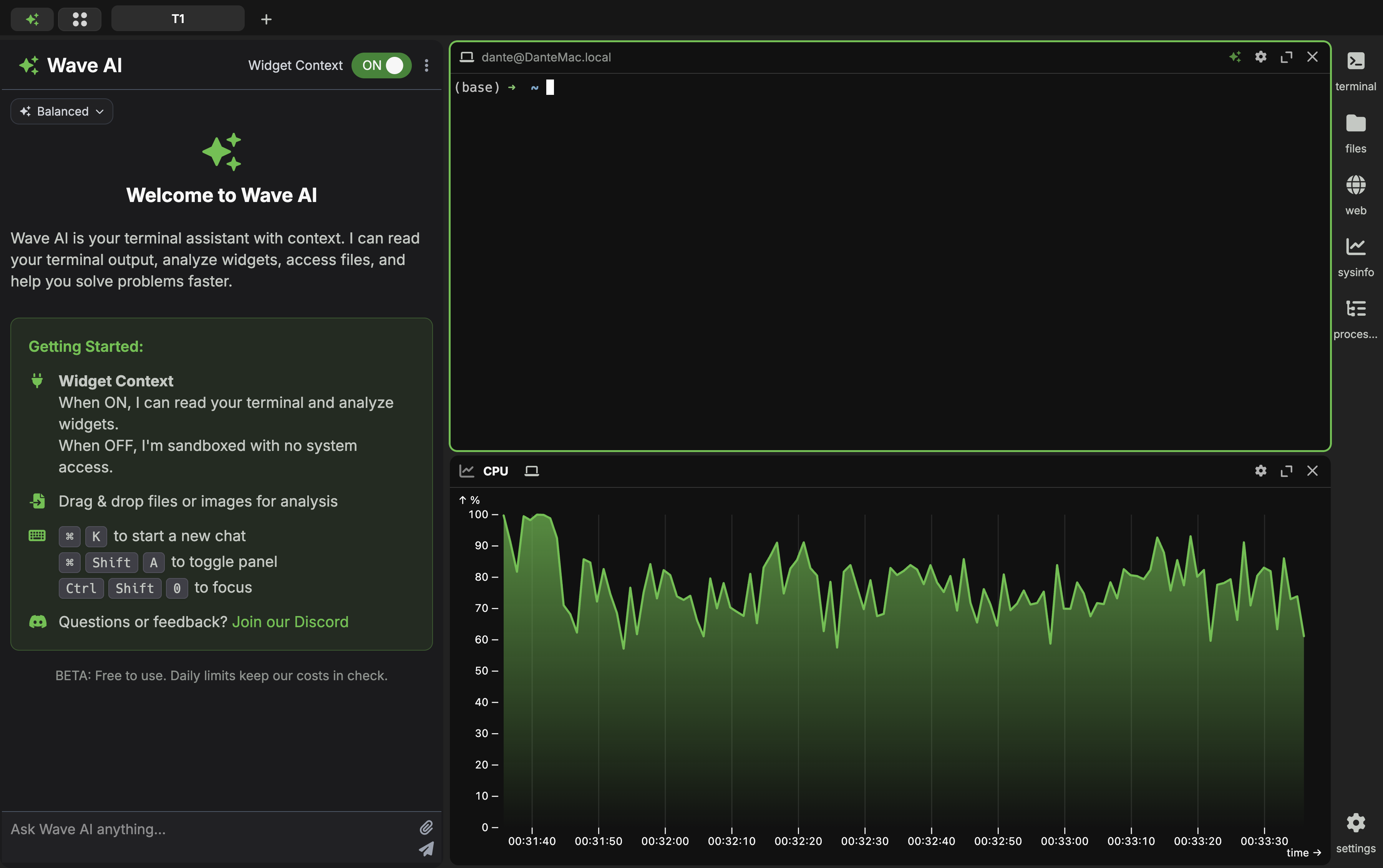This screenshot has height=868, width=1383.
Task: Expand the Balanced mode dropdown
Action: coord(62,111)
